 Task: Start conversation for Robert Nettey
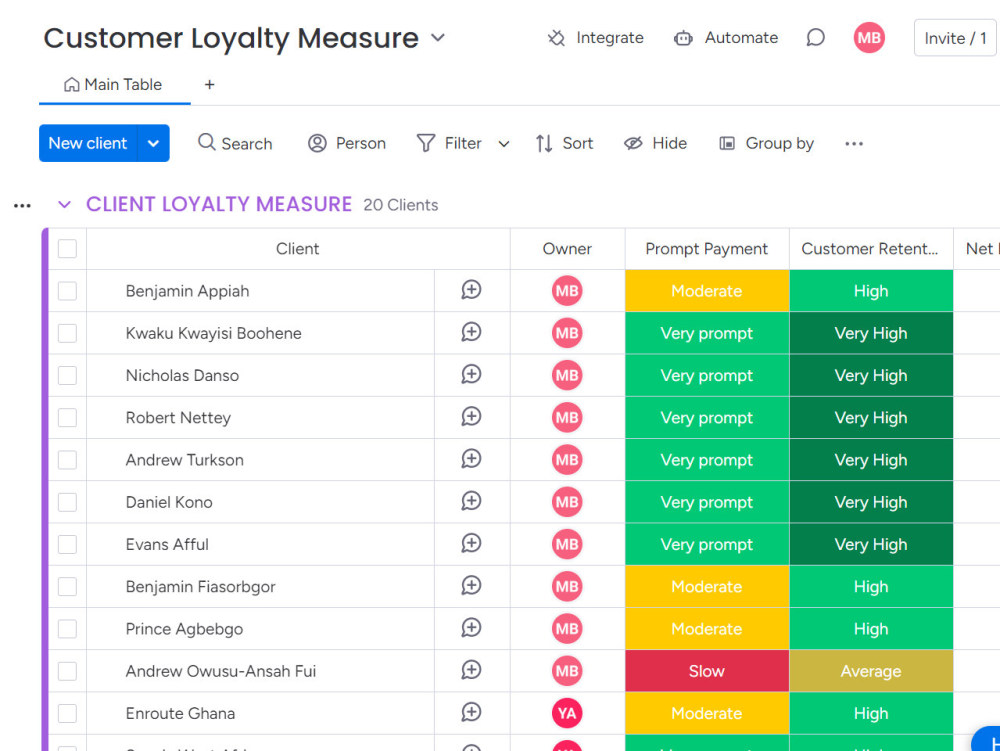tap(471, 416)
